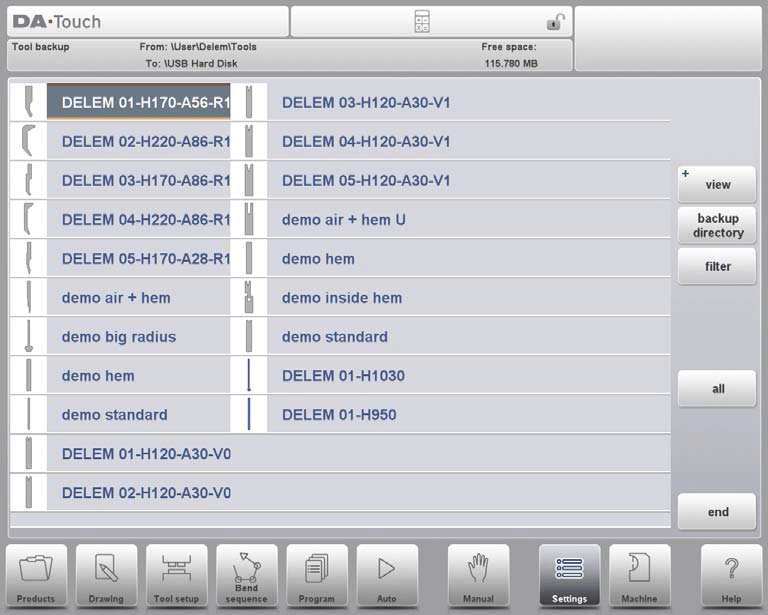Choose the backup directory button

(x=718, y=226)
